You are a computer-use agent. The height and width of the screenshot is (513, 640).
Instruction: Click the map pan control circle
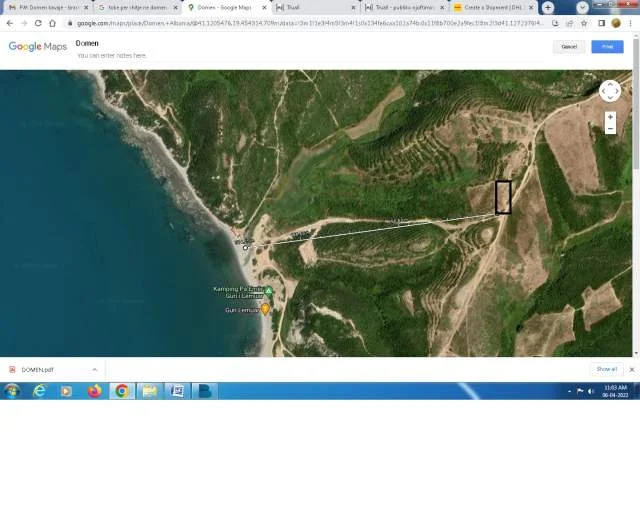coord(609,91)
